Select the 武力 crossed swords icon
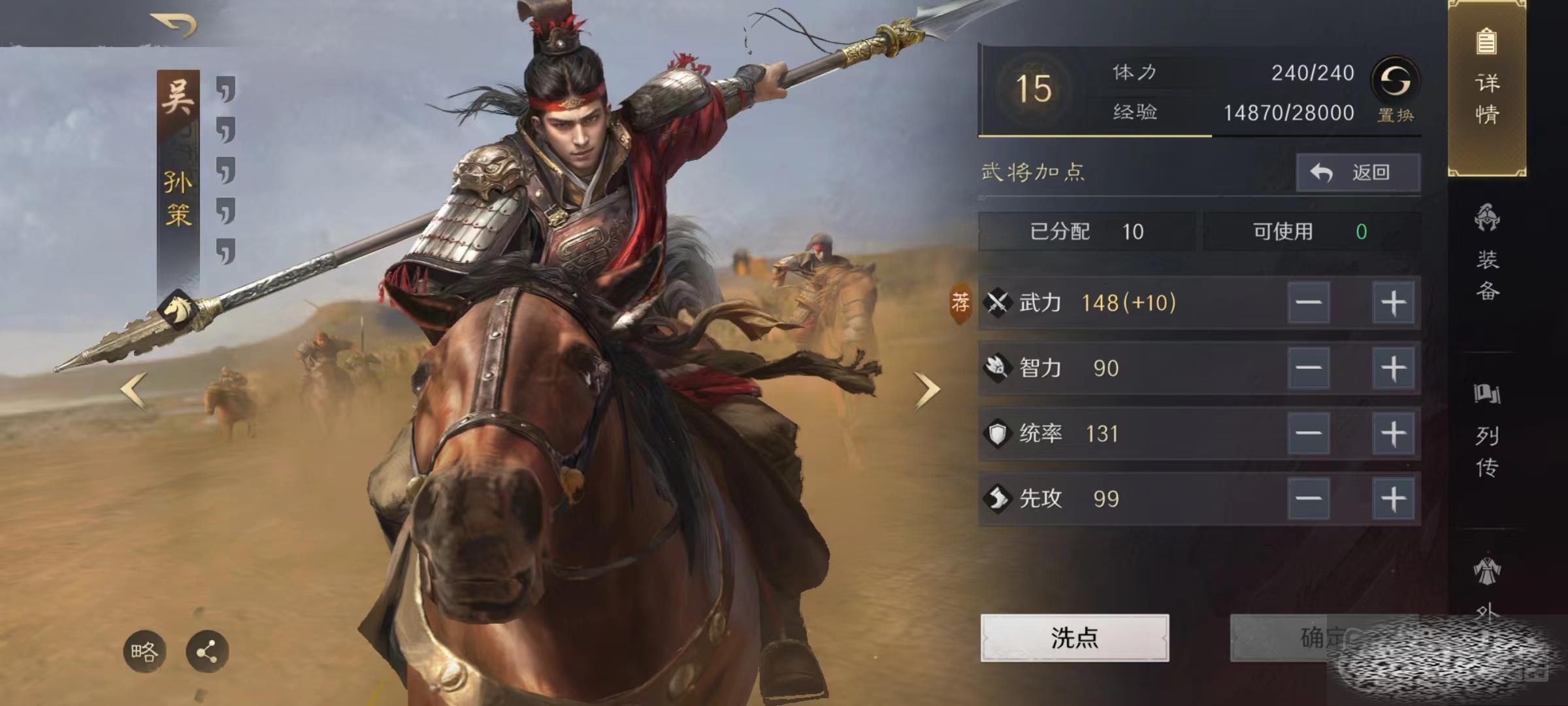The height and width of the screenshot is (706, 1568). (x=998, y=303)
